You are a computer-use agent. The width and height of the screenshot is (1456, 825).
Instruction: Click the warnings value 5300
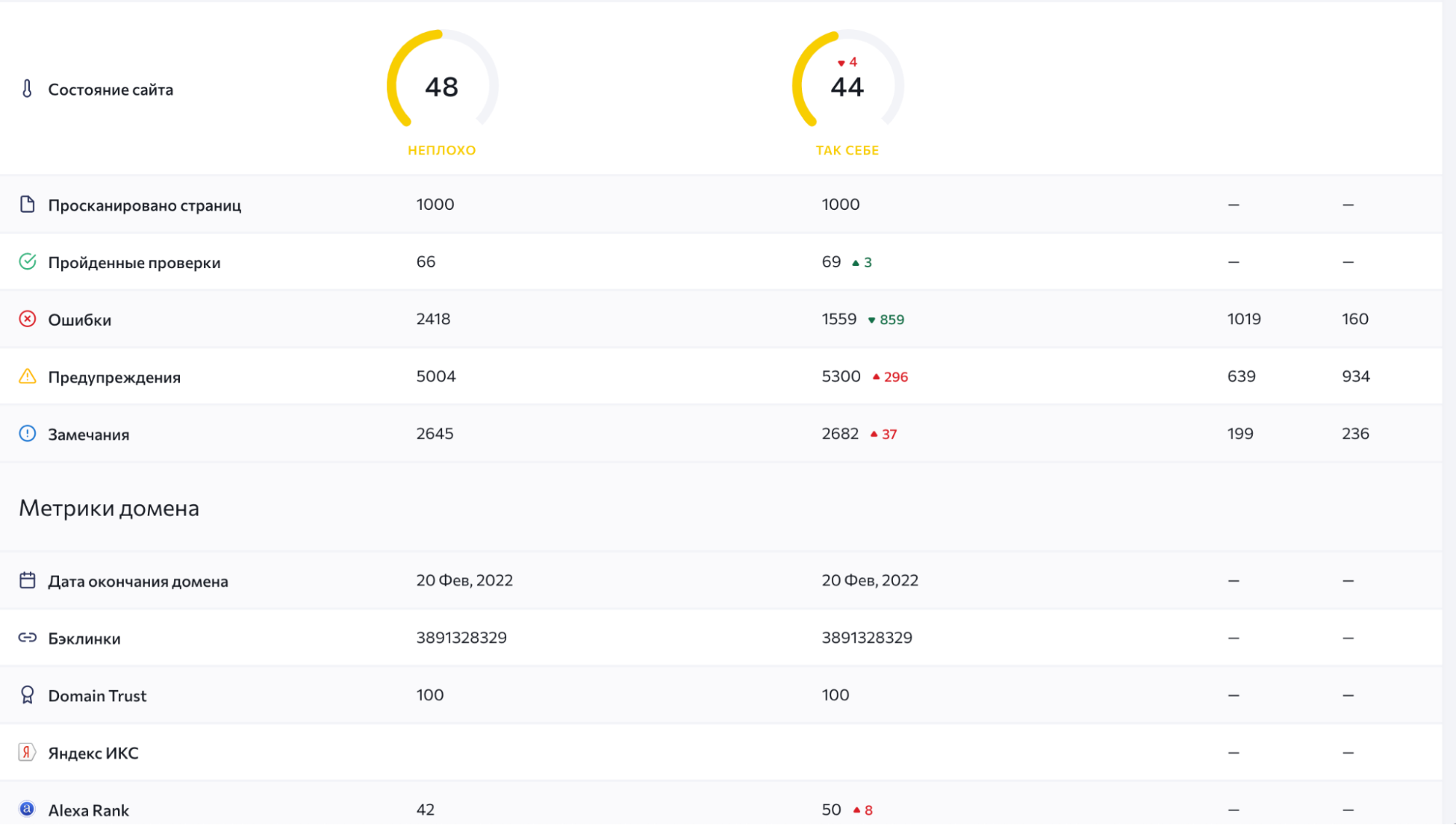[841, 376]
